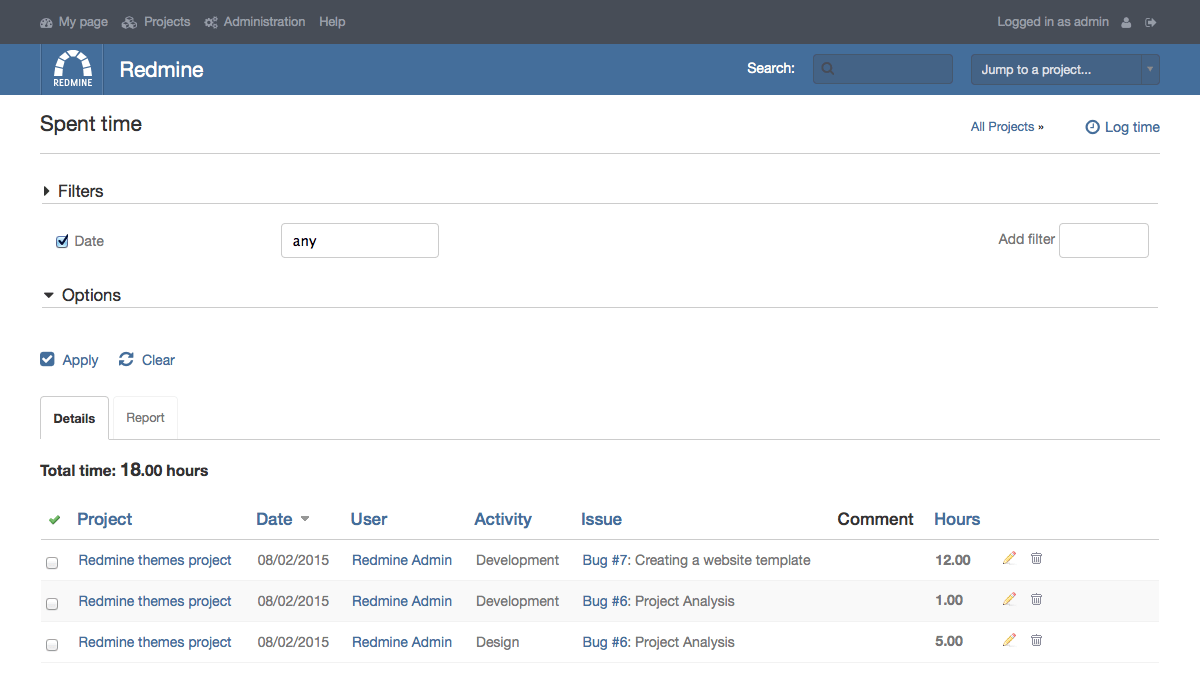Delete the 5.00 hours time entry

[1036, 640]
